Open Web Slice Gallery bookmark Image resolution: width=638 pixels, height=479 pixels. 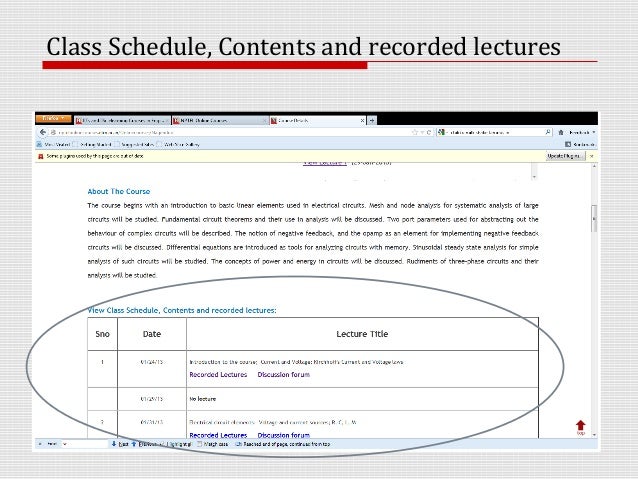pyautogui.click(x=178, y=144)
